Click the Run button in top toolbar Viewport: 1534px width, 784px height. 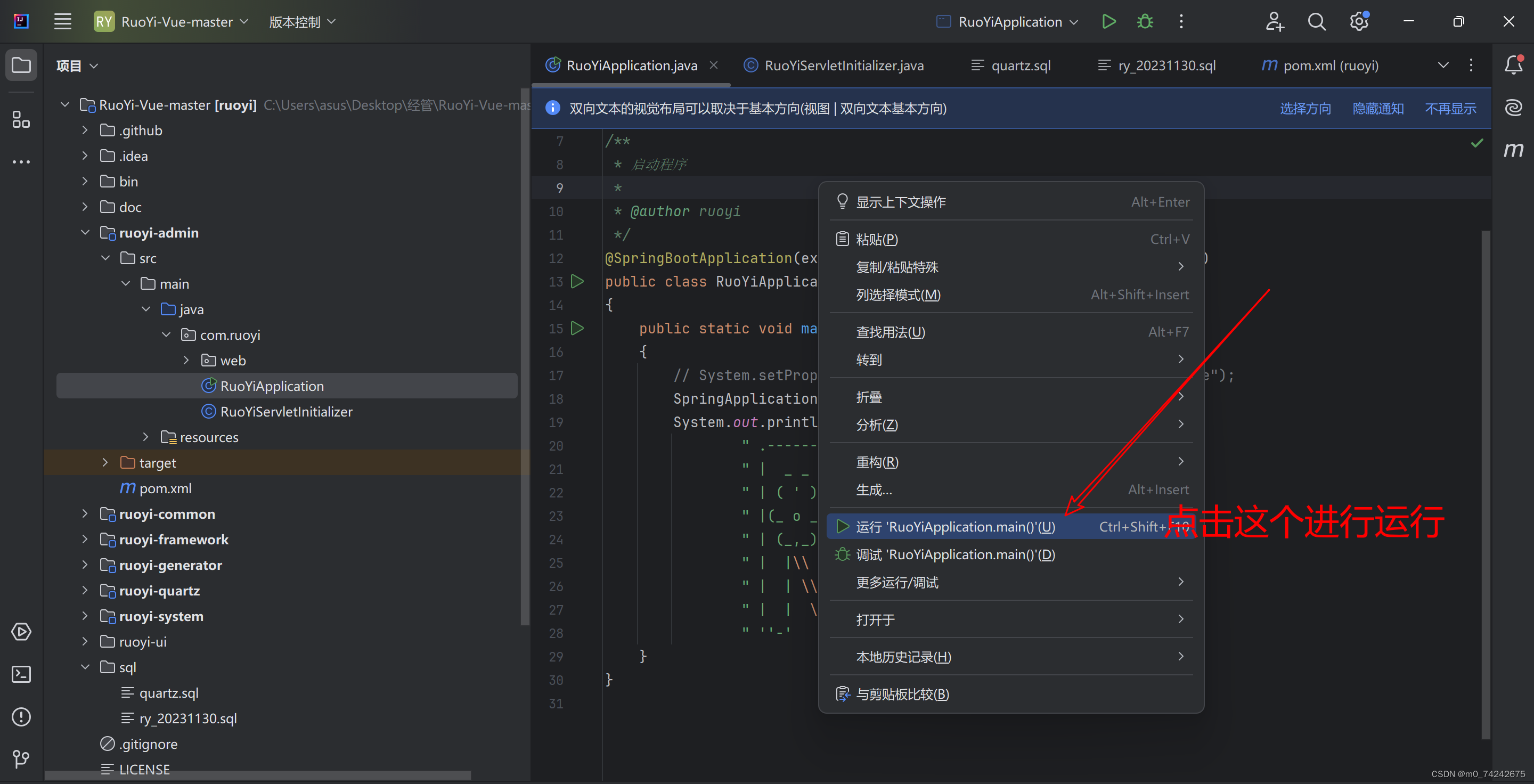(x=1108, y=22)
